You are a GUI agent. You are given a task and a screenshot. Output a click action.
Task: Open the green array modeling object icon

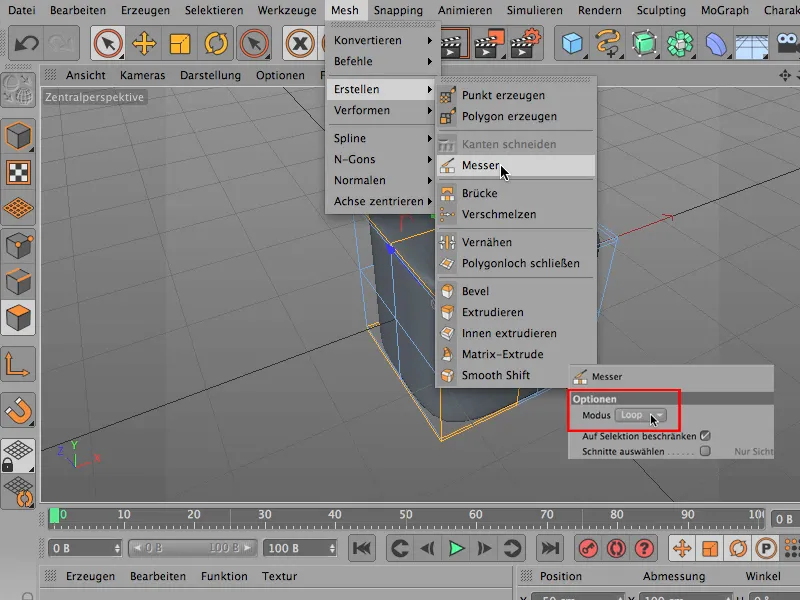click(680, 43)
